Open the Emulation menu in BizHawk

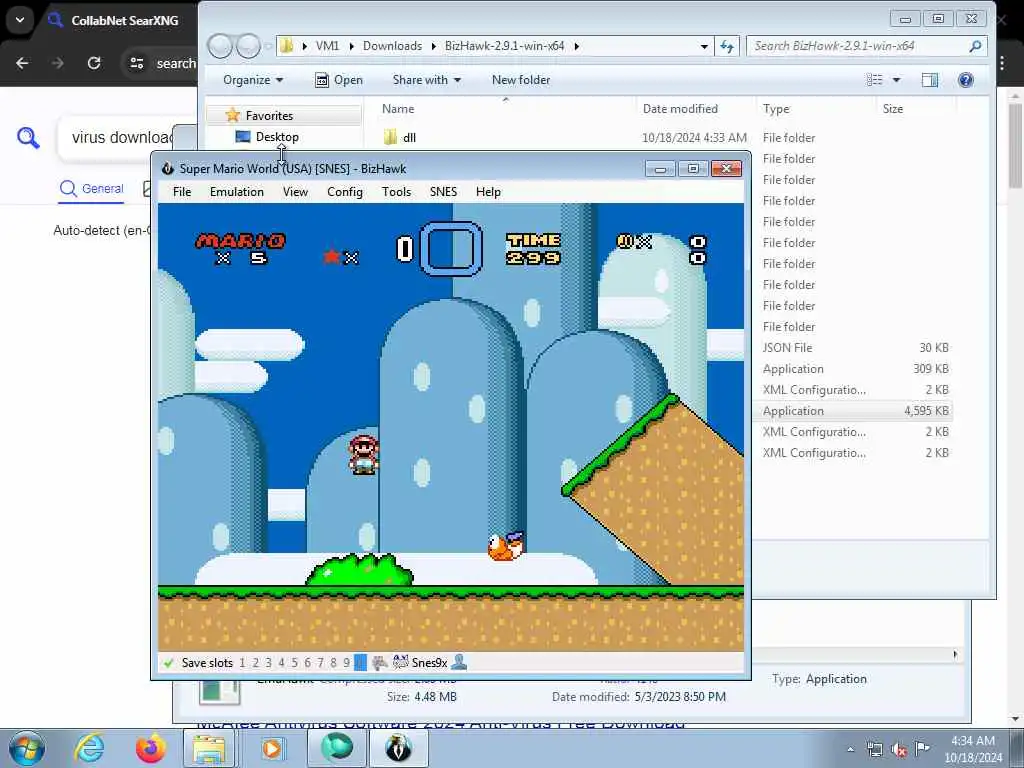pyautogui.click(x=236, y=191)
